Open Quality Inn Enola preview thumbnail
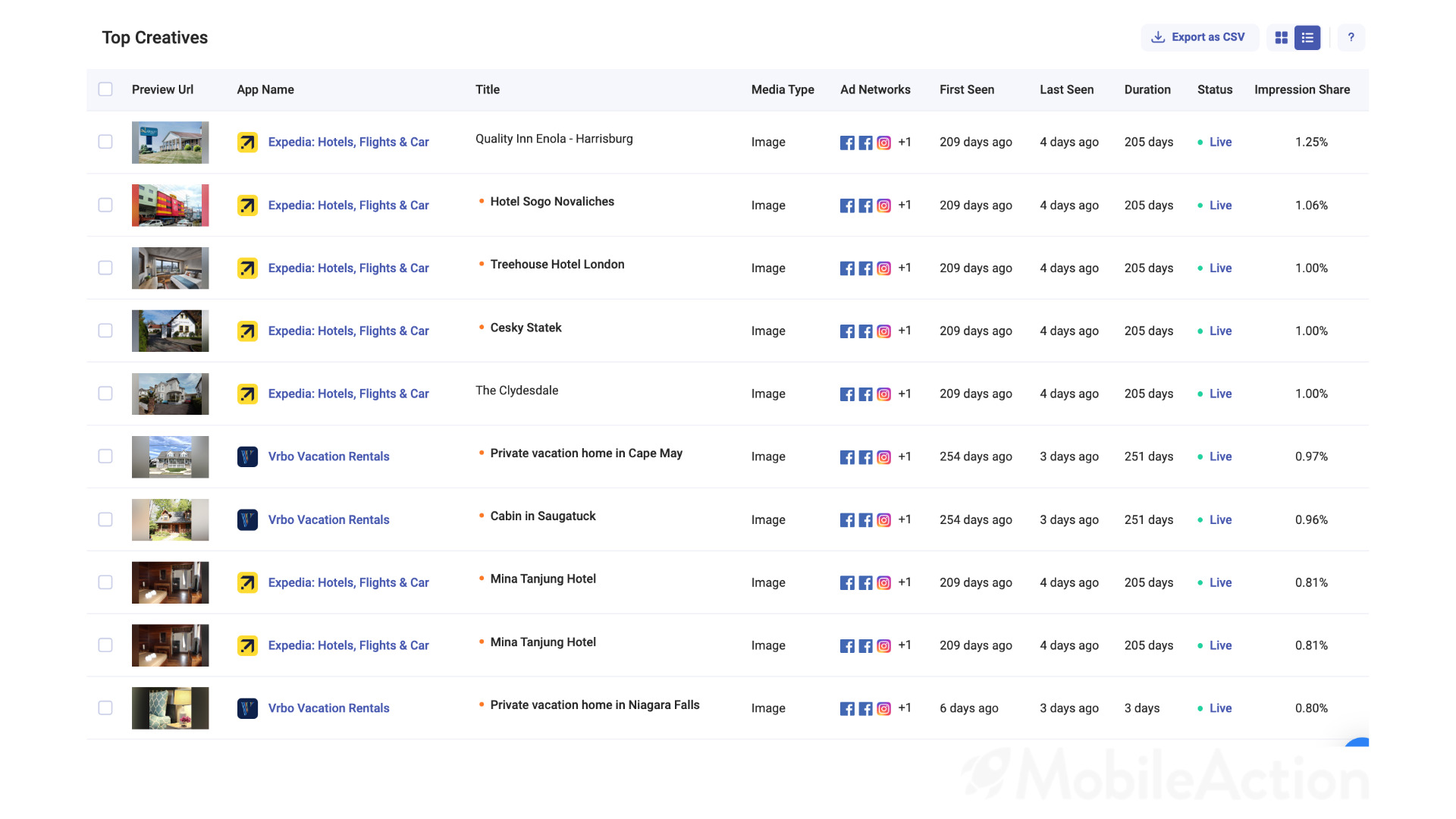This screenshot has width=1456, height=819. pos(170,143)
